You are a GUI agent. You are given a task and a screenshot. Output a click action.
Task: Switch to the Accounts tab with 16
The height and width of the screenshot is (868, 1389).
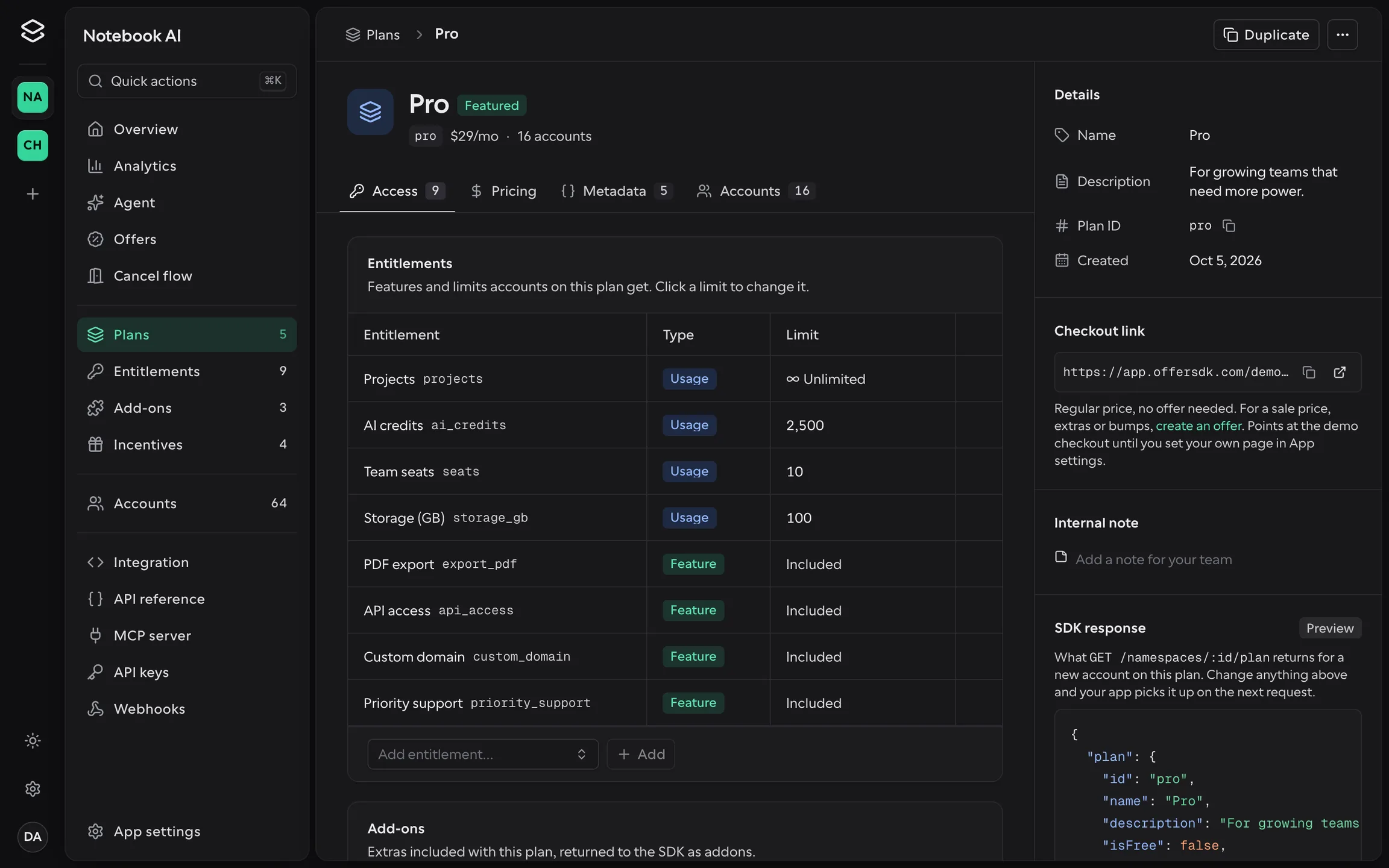[x=756, y=191]
